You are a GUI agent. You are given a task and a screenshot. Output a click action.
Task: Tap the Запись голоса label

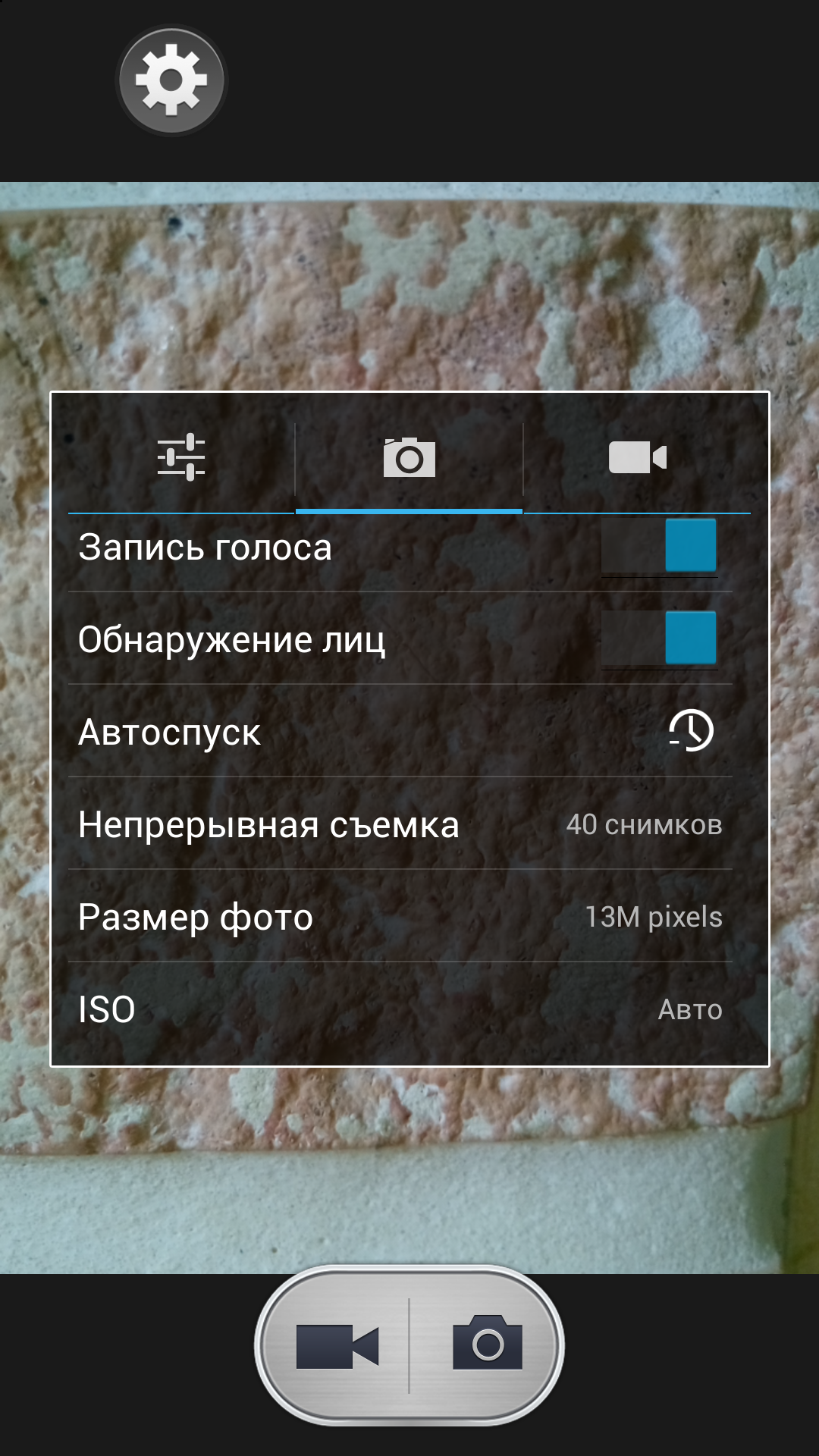[206, 547]
